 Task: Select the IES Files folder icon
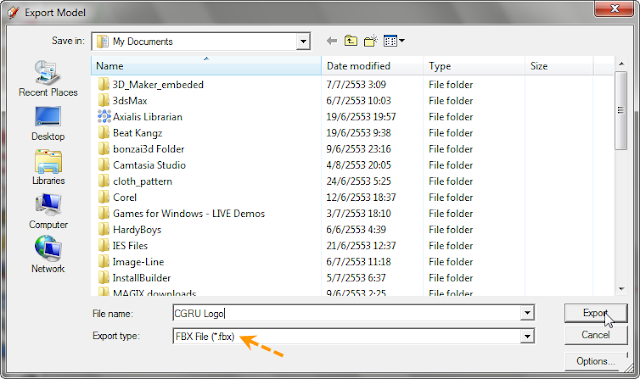point(104,246)
